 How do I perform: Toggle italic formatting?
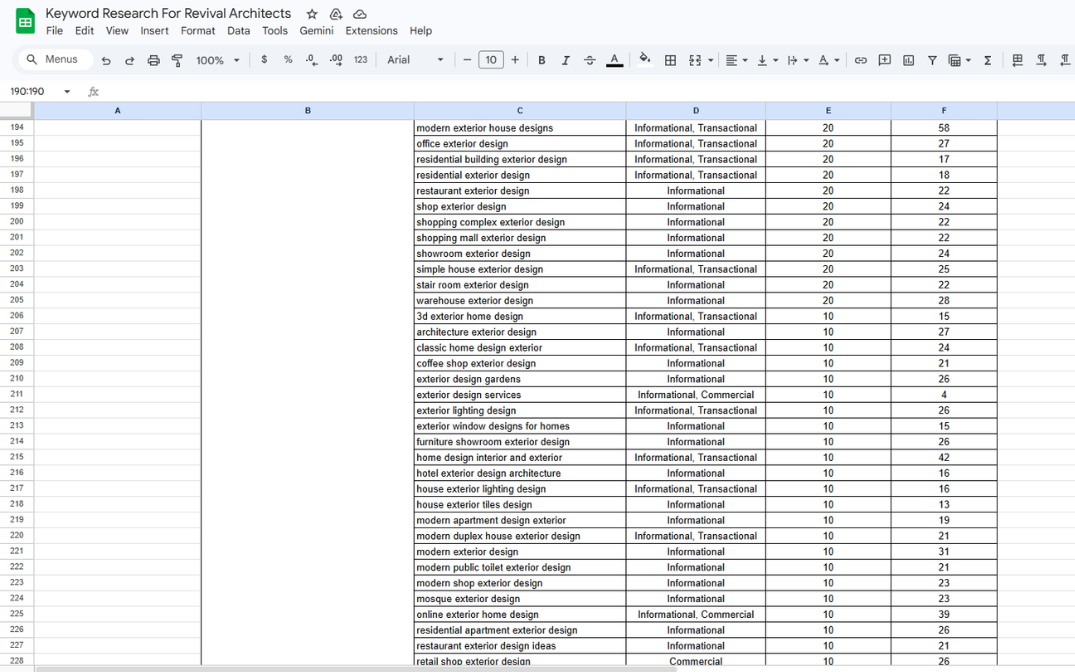565,60
